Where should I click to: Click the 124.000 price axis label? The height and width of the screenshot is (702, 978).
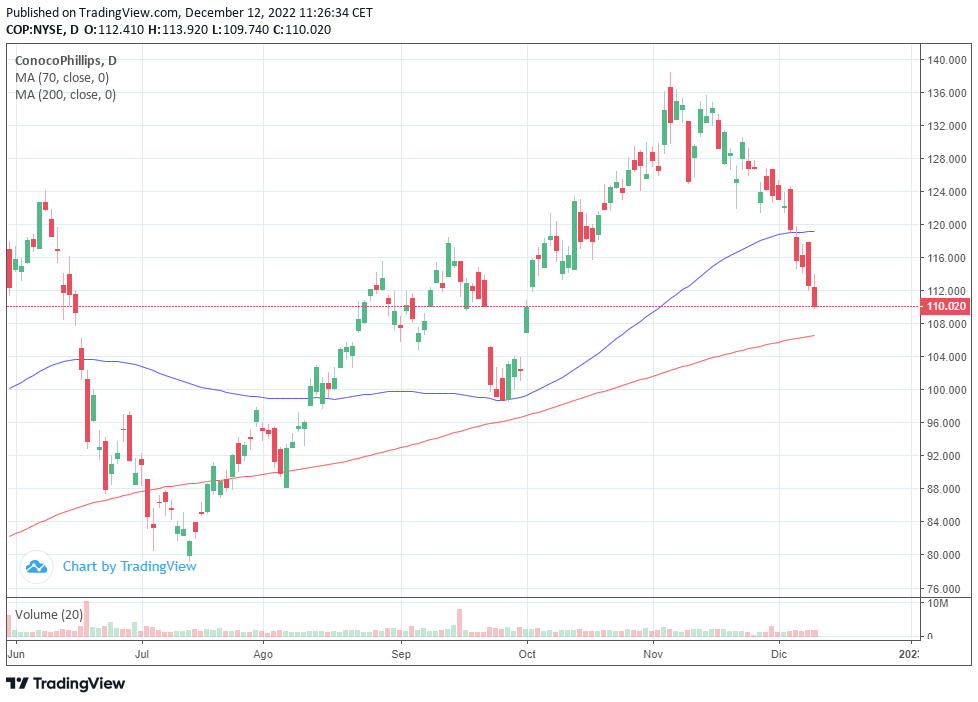pyautogui.click(x=947, y=192)
